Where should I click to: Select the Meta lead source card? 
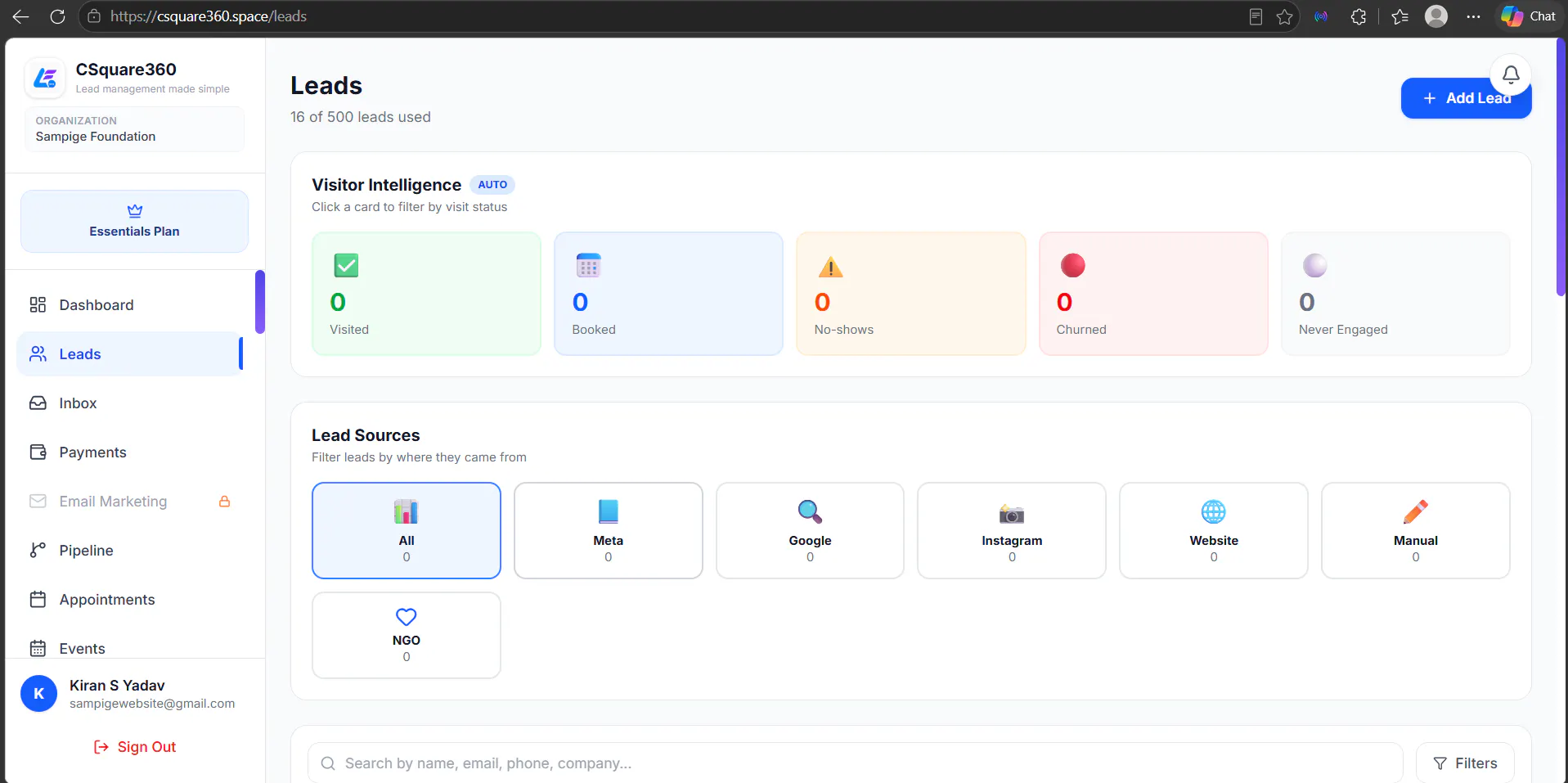[x=609, y=531]
